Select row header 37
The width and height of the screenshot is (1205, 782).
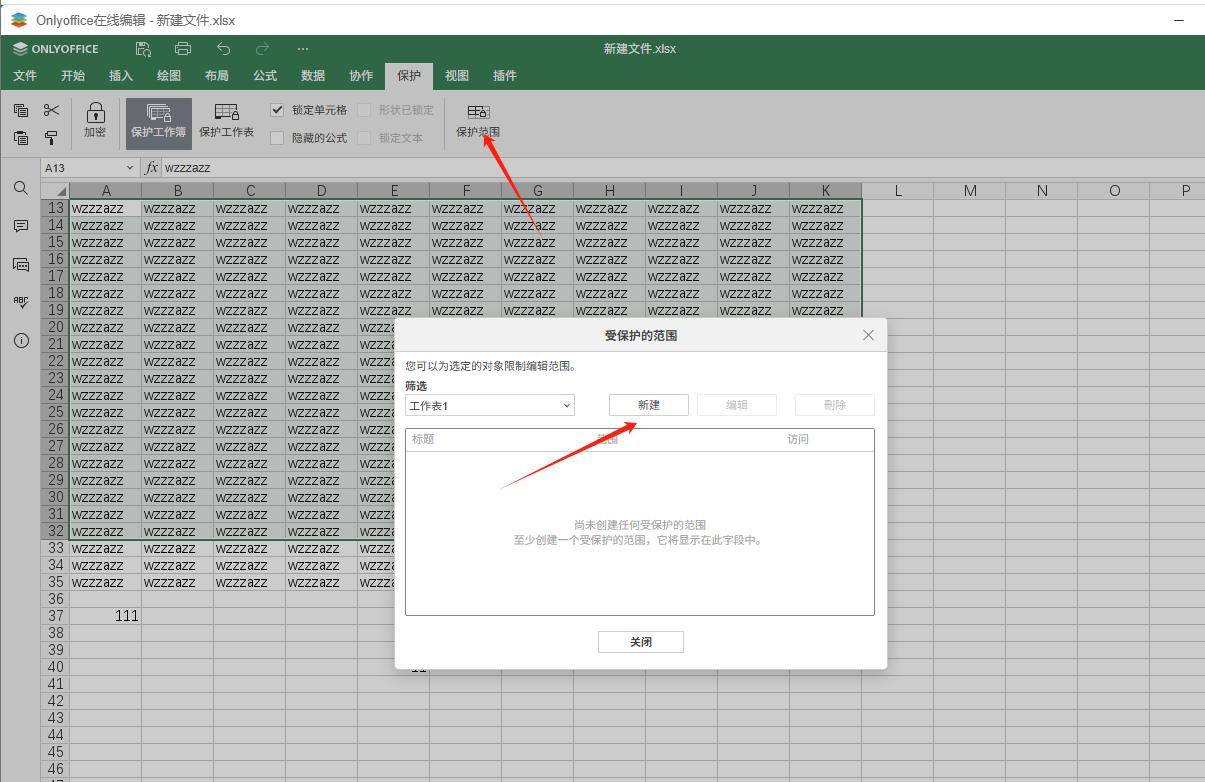point(55,616)
